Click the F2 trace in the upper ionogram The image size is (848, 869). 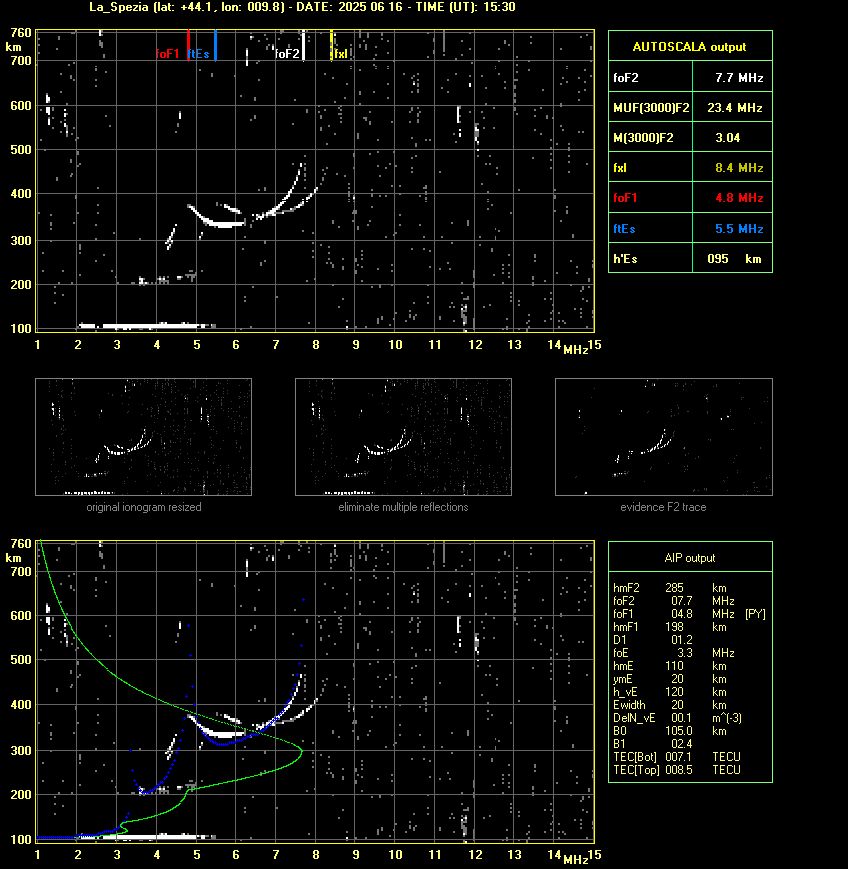[x=277, y=205]
